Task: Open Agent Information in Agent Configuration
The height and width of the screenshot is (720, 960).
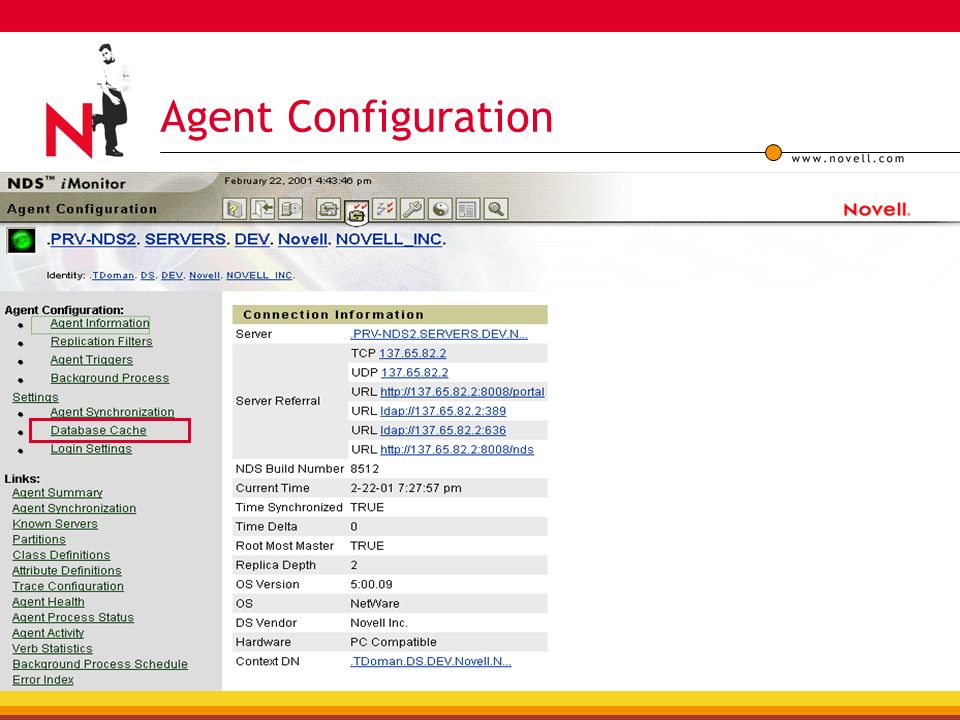Action: 100,323
